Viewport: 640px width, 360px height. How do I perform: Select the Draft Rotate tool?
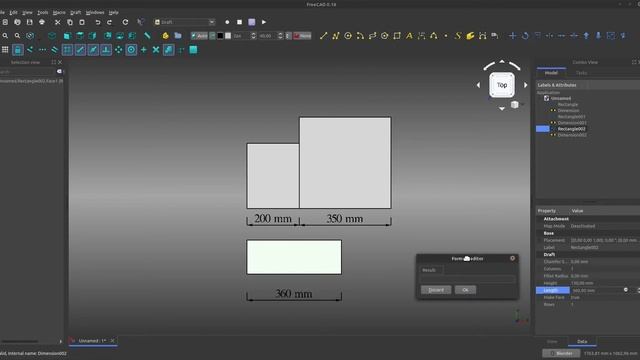525,36
